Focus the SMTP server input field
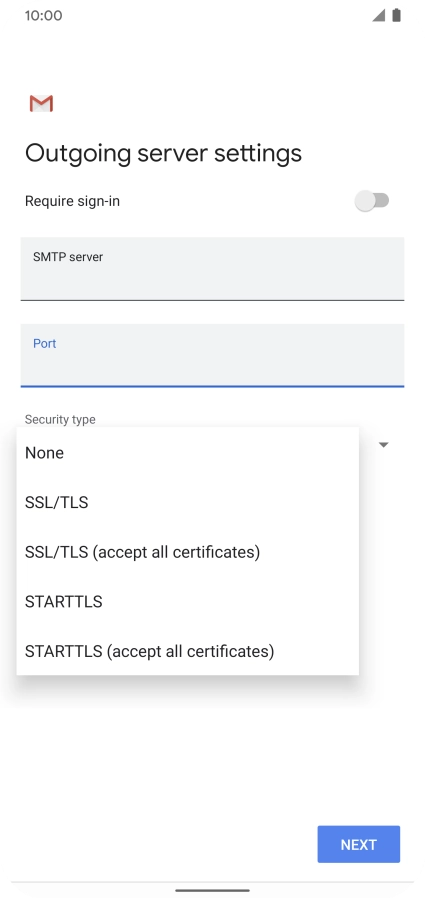Viewport: 425px width, 898px height. pos(212,269)
